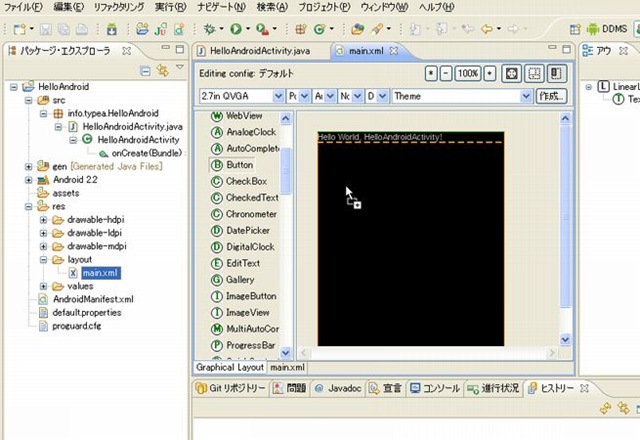Click the zoom-in plus button in layout editor
This screenshot has width=640, height=440.
[490, 73]
